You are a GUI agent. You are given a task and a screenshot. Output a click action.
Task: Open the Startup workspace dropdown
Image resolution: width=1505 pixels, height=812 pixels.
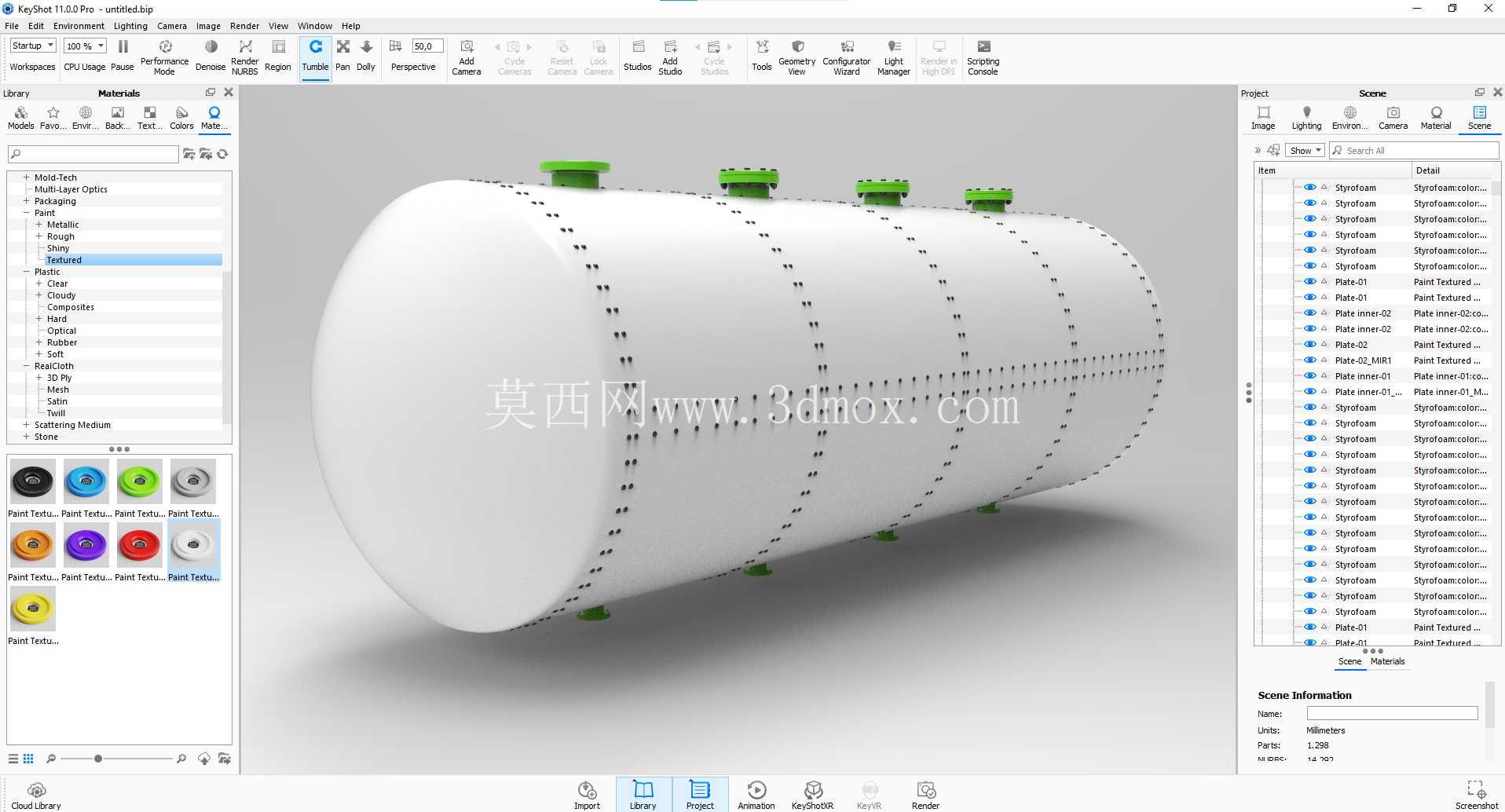[x=33, y=46]
